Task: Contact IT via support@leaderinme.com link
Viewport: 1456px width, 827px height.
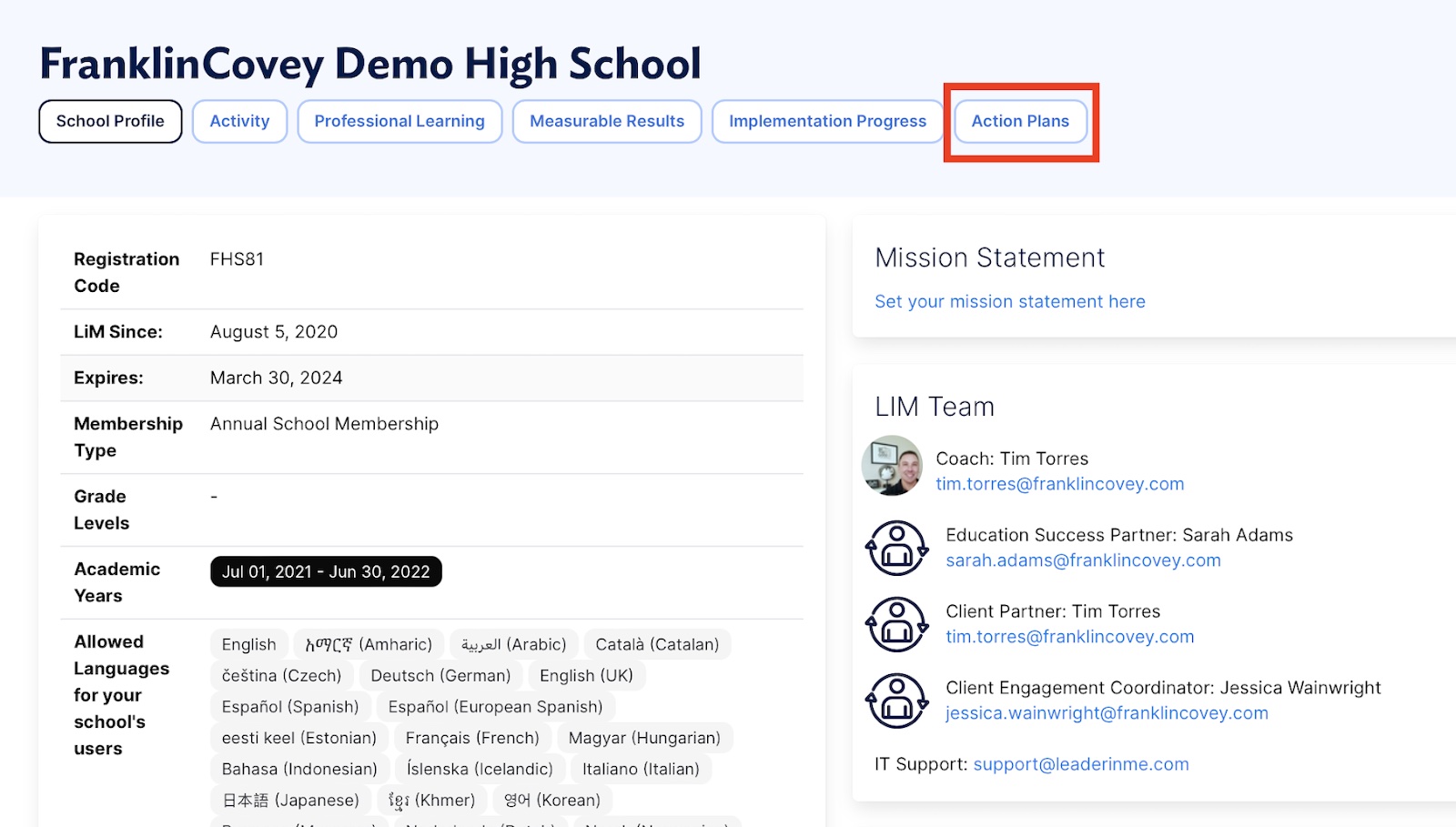Action: [1080, 764]
